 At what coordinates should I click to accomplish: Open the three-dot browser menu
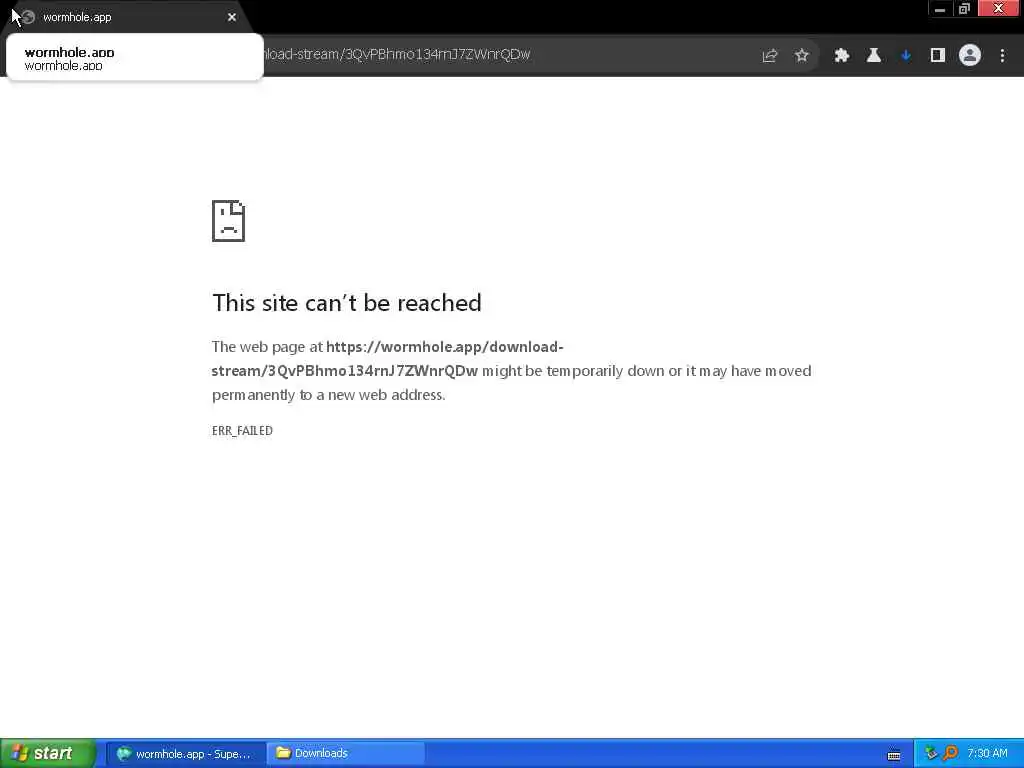[x=1002, y=56]
